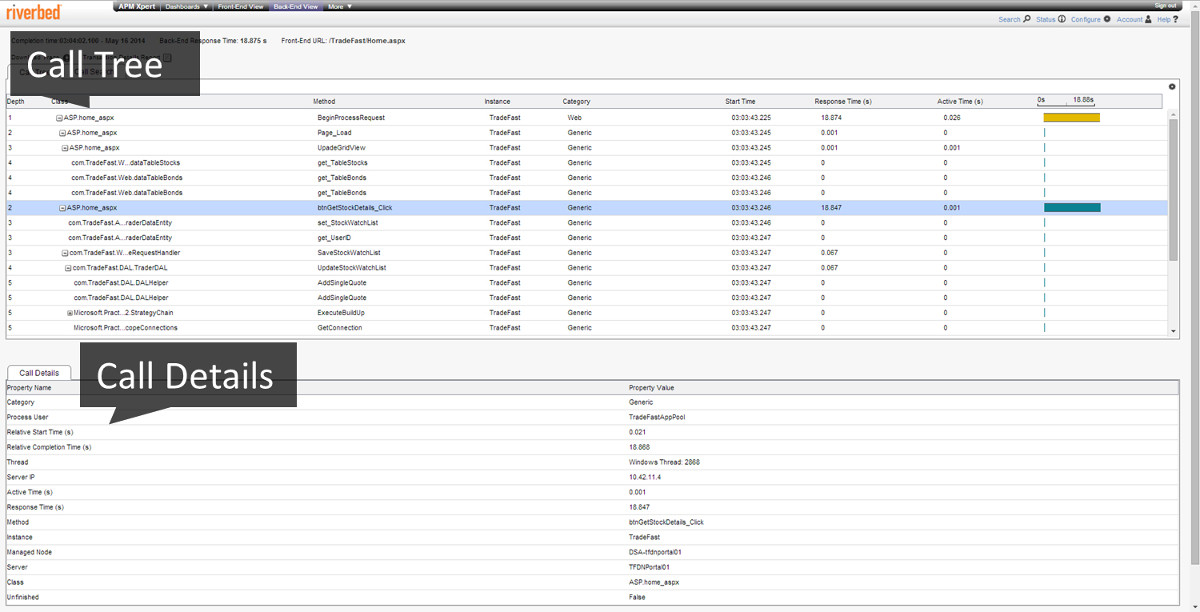Select the GetConnection row

(585, 328)
